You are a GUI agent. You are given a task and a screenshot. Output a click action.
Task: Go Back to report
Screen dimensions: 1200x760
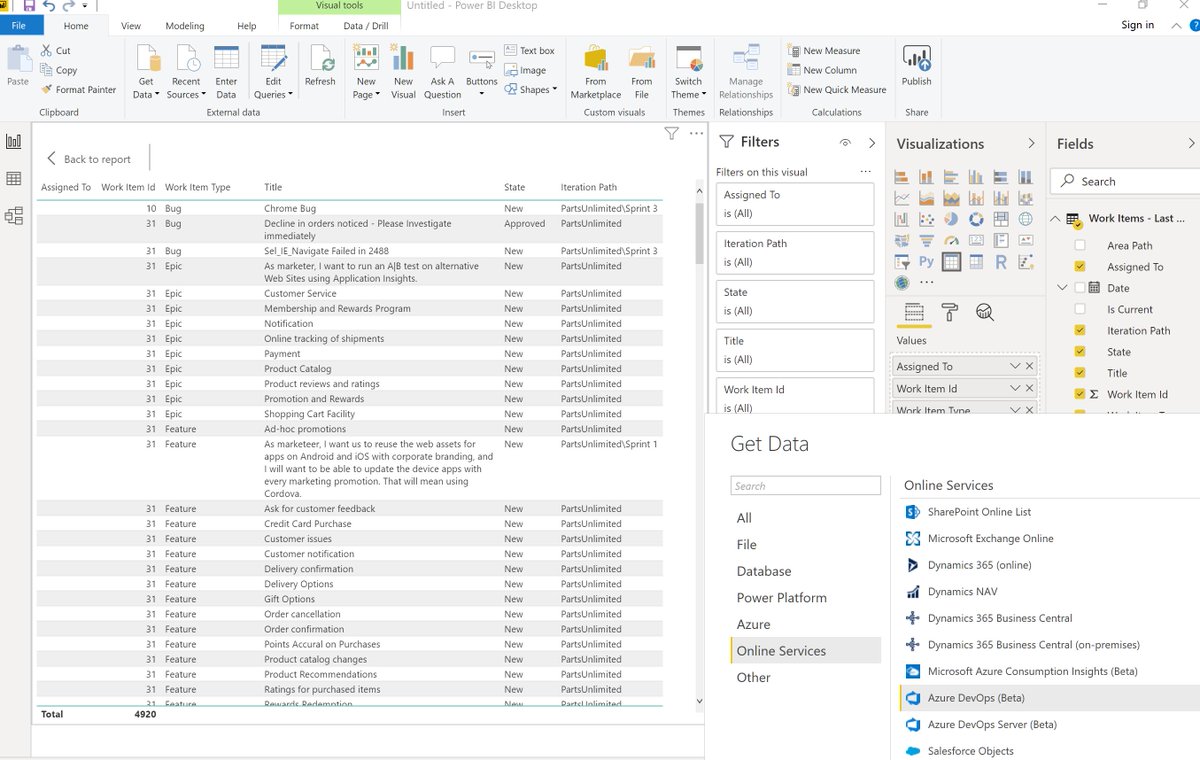coord(88,159)
